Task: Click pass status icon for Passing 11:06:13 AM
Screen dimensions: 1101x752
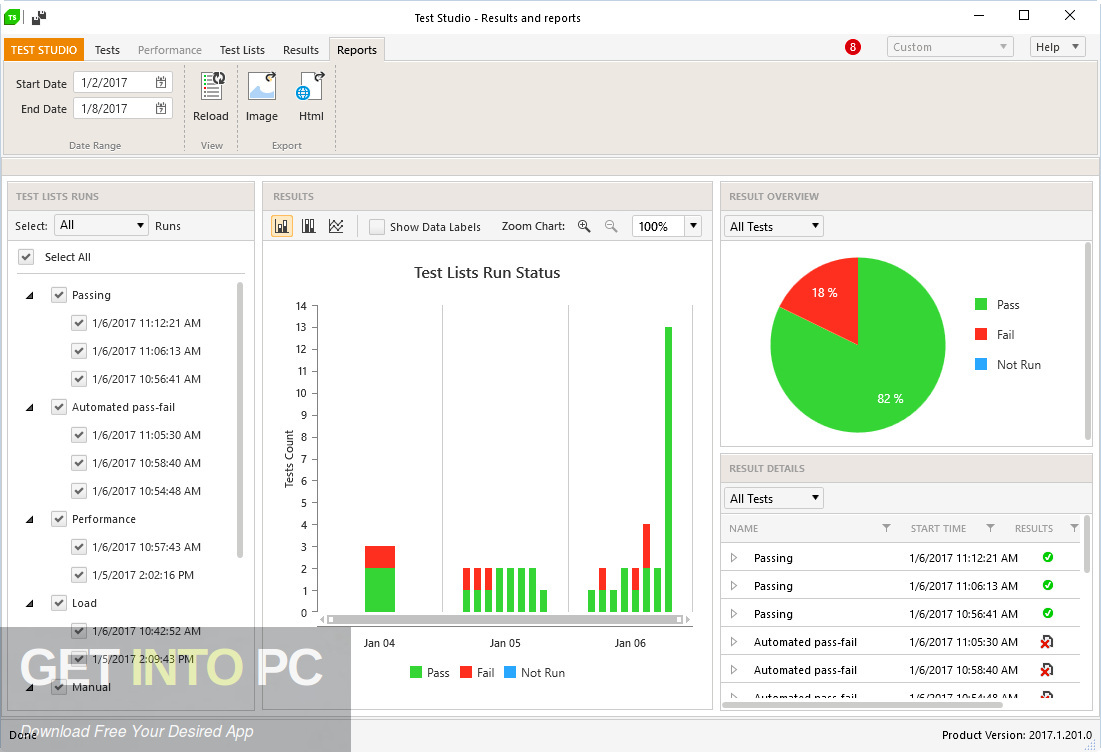Action: pos(1048,586)
